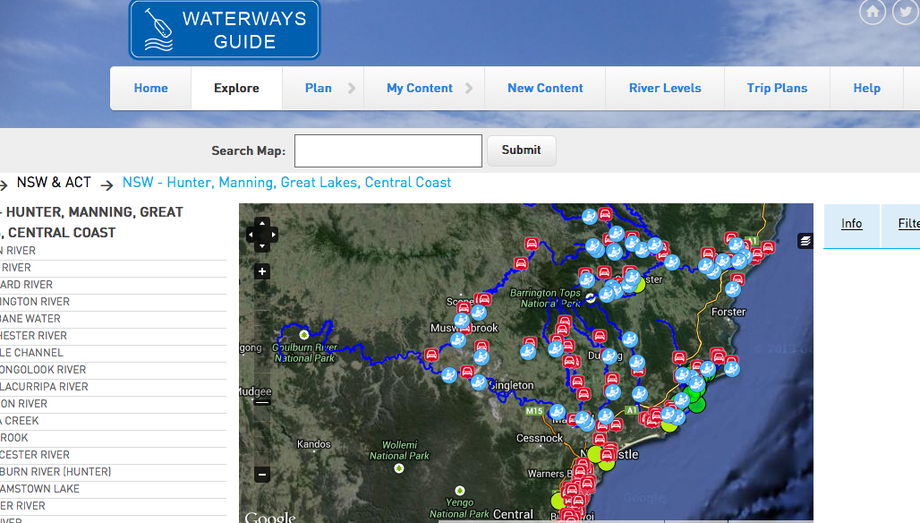Follow the NSW & ACT breadcrumb

[54, 183]
